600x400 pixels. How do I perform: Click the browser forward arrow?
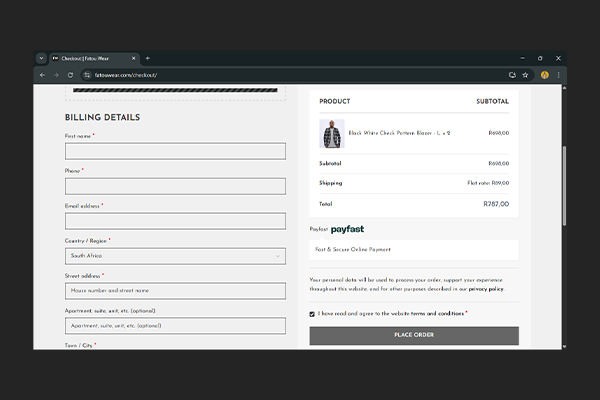click(x=55, y=75)
